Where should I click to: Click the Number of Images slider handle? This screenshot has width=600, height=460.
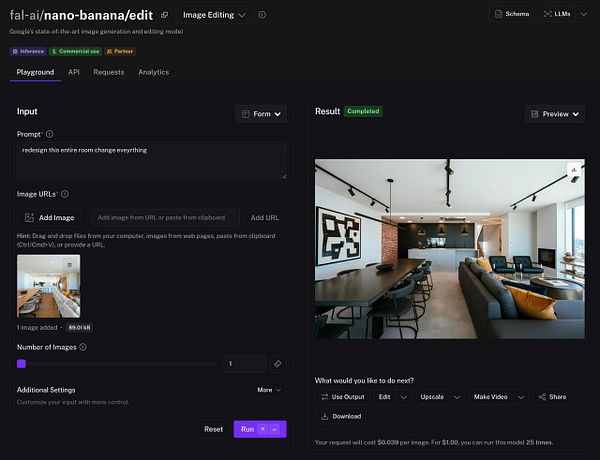(x=21, y=364)
